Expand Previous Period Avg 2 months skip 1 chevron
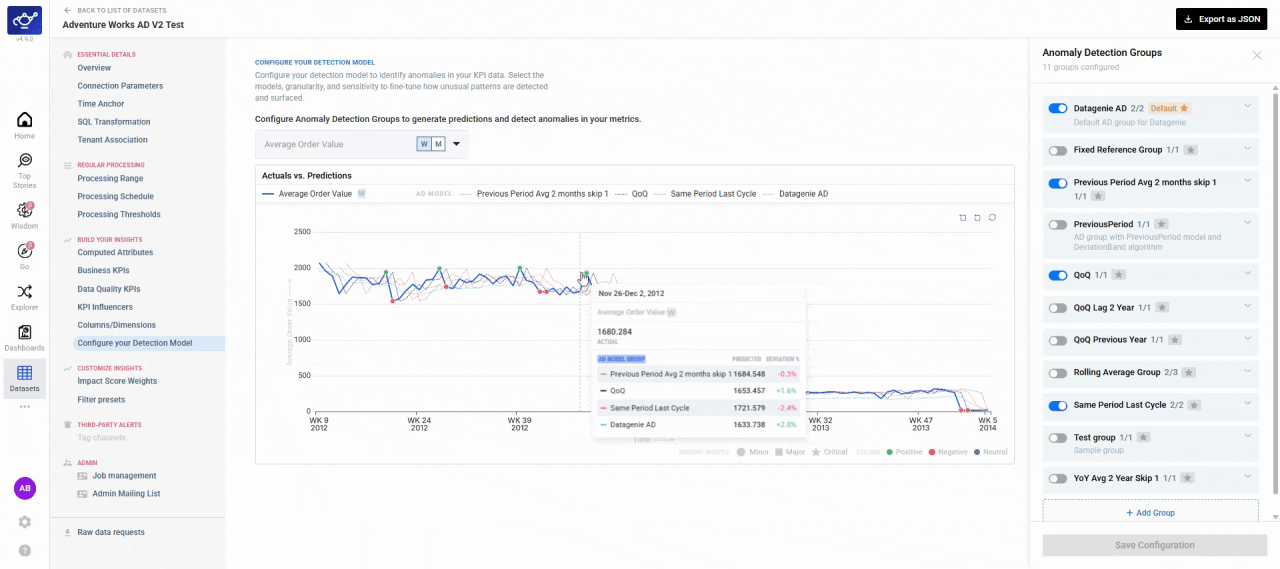 (x=1247, y=181)
